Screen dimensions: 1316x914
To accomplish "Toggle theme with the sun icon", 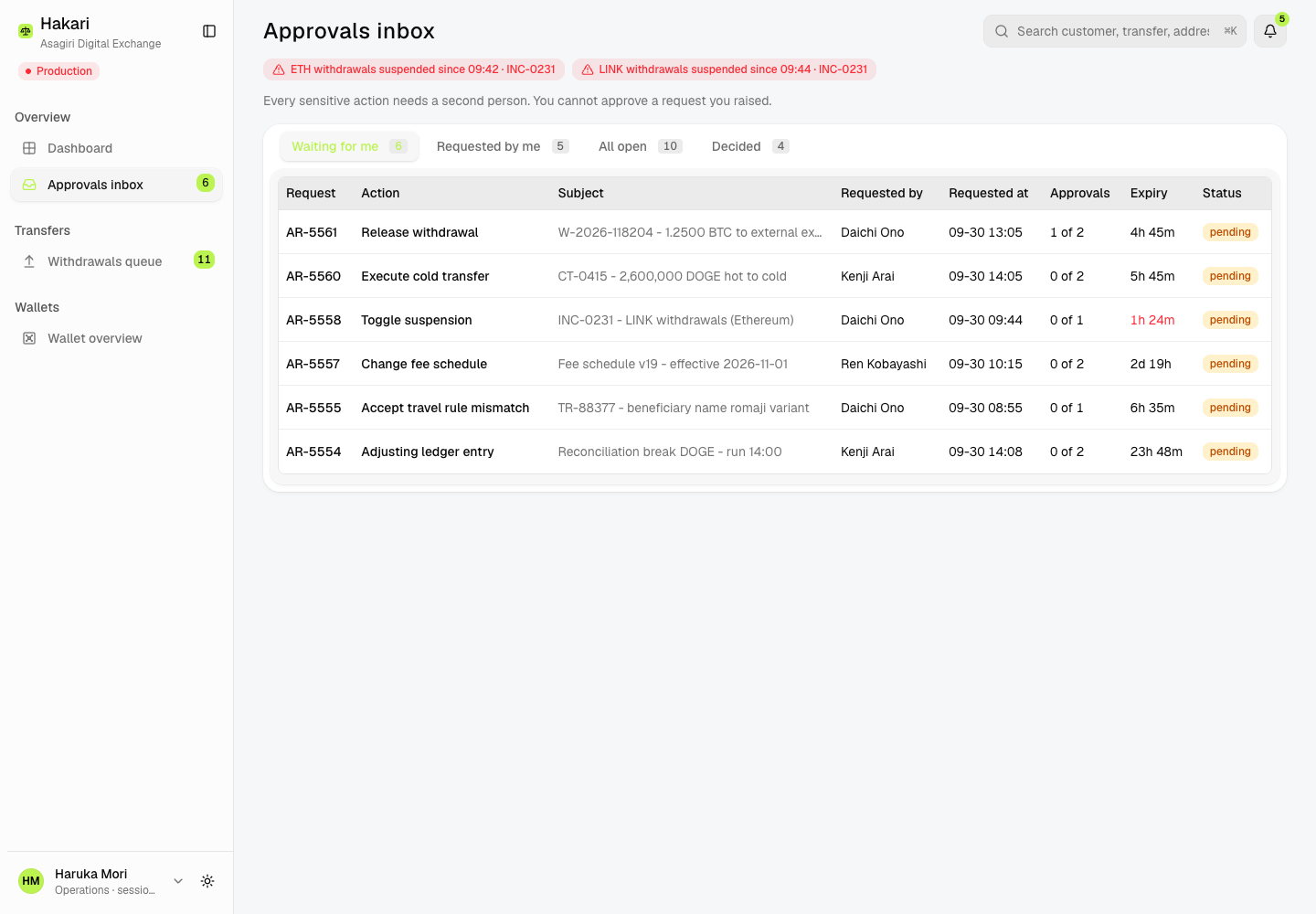I will (207, 881).
